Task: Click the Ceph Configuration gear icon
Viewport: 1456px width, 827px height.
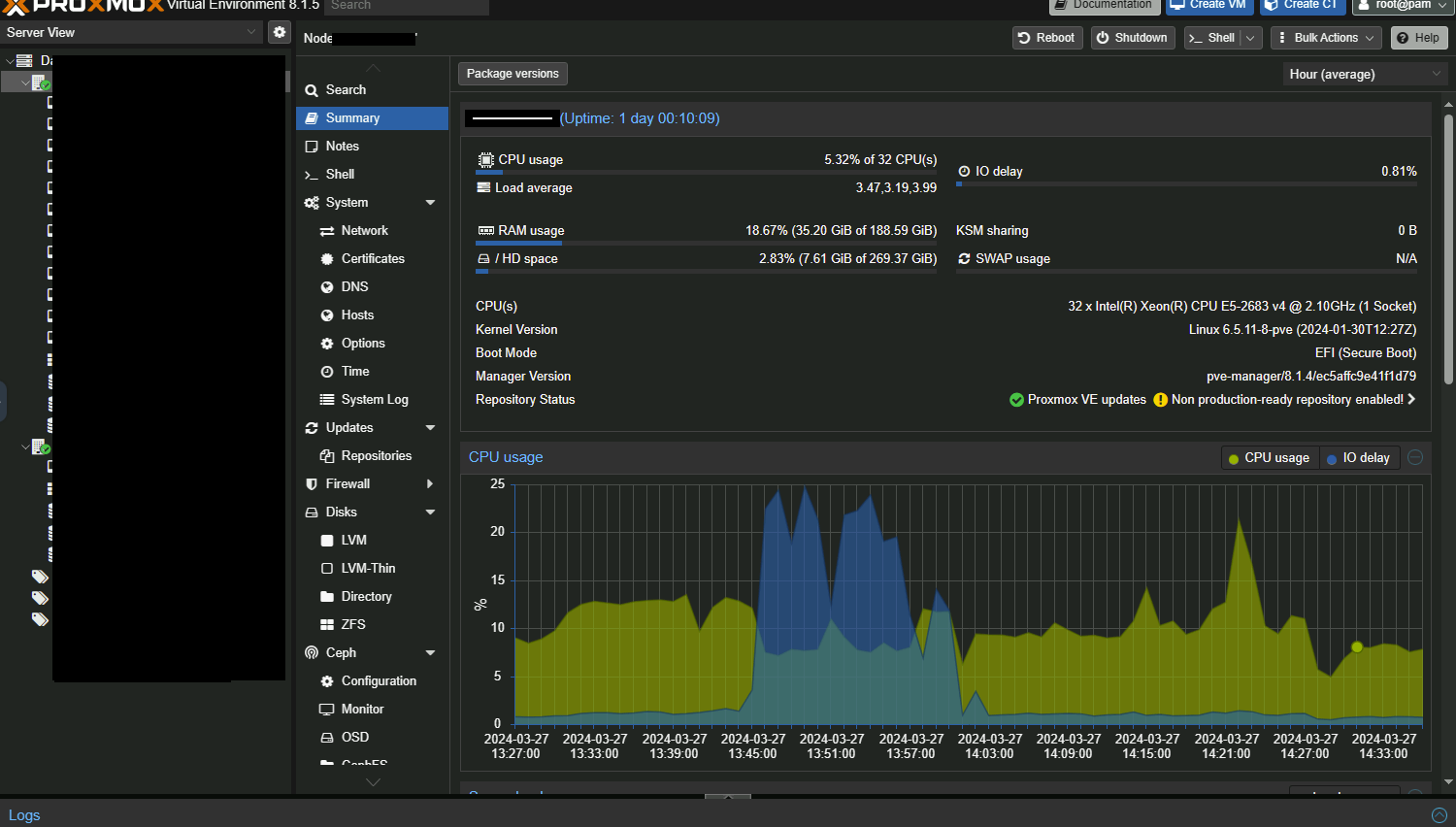Action: click(327, 681)
